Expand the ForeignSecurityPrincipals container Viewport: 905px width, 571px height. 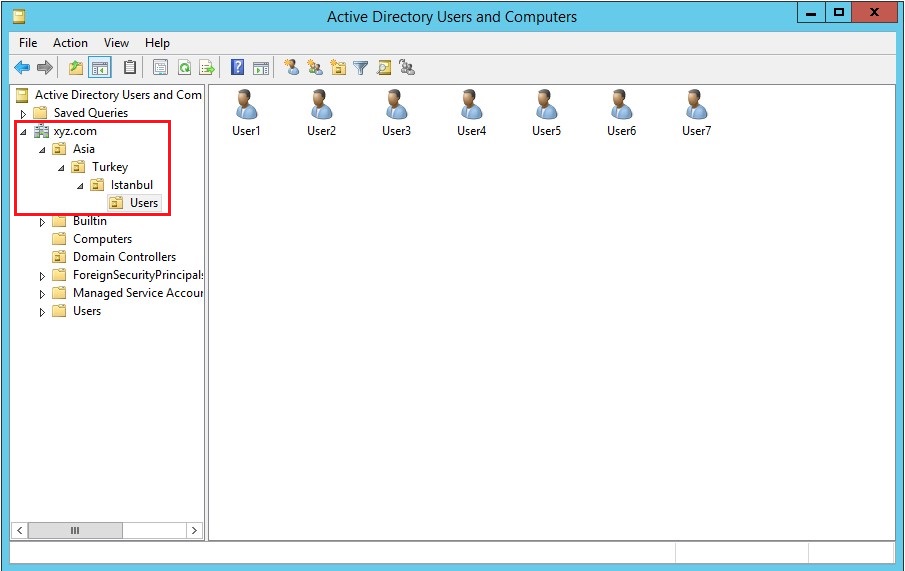42,276
